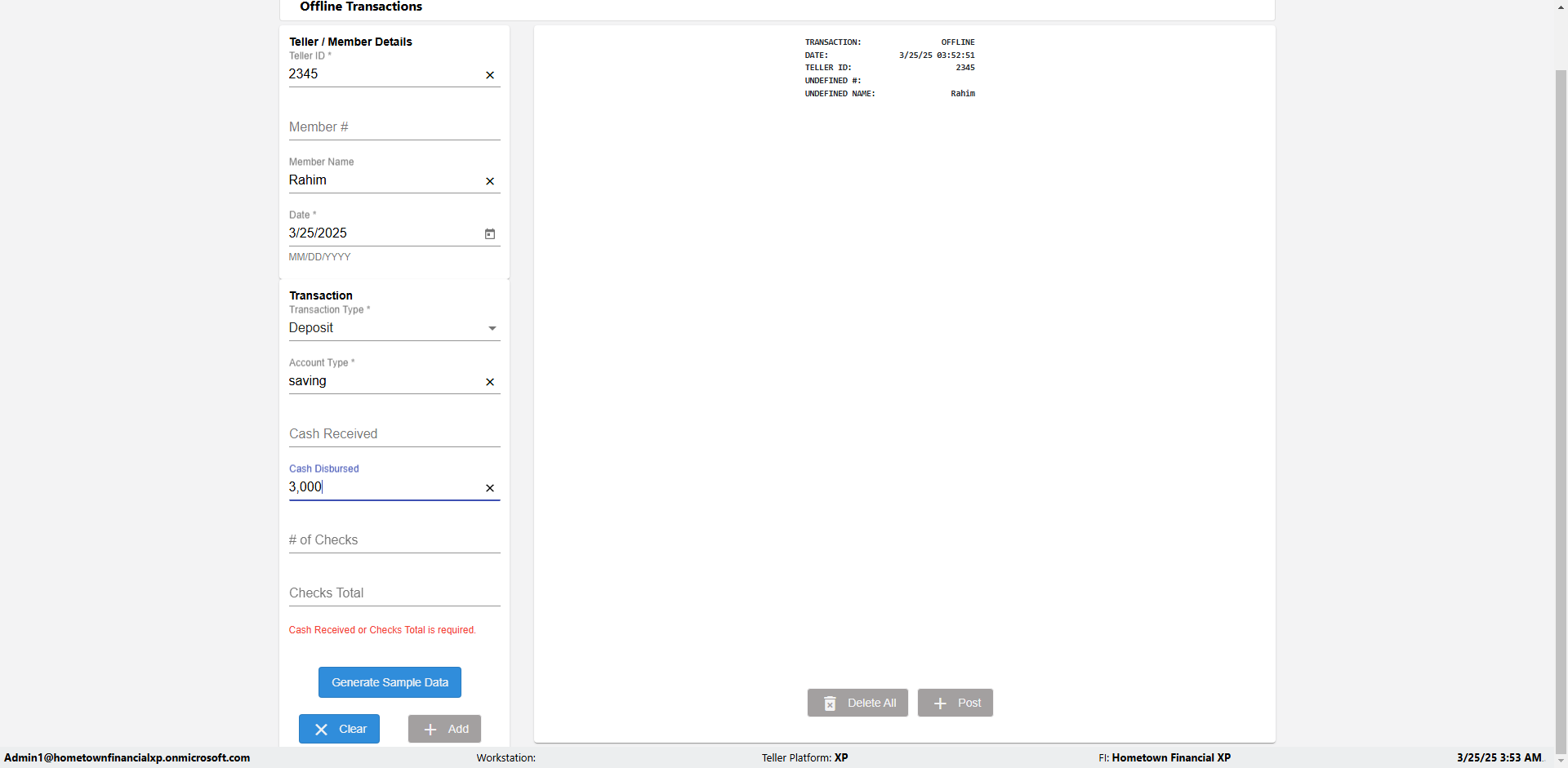Image resolution: width=1568 pixels, height=768 pixels.
Task: Click the 'FI: Hometown Financial XP' status text
Action: pos(1165,757)
